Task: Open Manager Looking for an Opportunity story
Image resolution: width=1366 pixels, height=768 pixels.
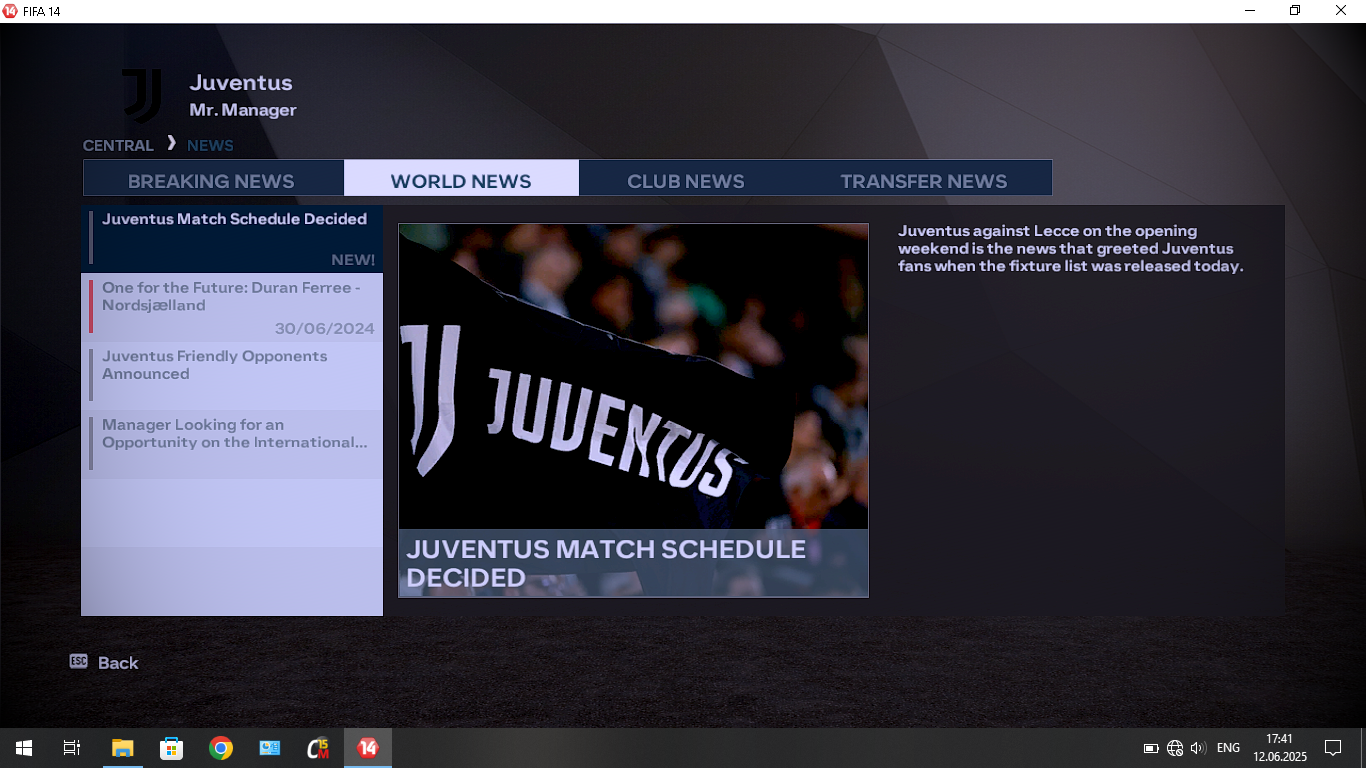Action: click(232, 444)
